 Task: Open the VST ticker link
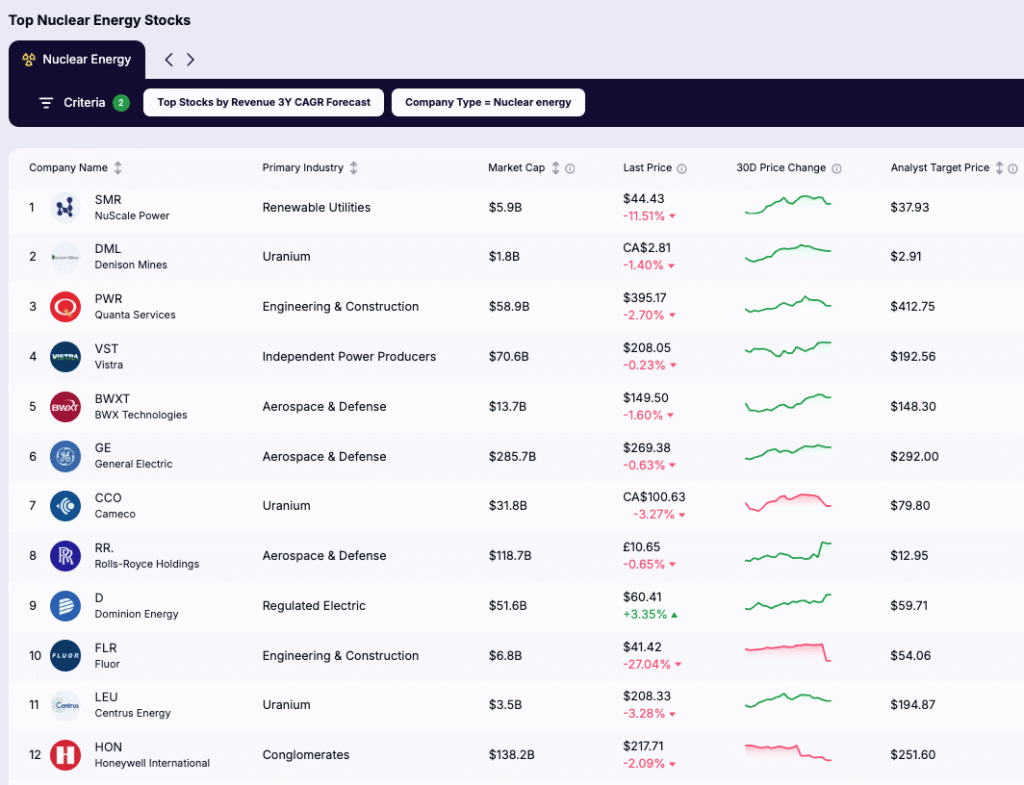click(106, 349)
